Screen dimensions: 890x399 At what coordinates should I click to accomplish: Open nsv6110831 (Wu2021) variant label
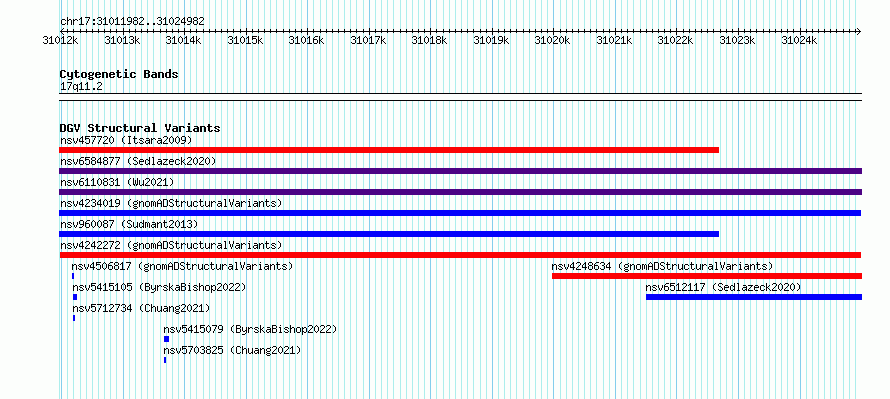click(x=117, y=182)
